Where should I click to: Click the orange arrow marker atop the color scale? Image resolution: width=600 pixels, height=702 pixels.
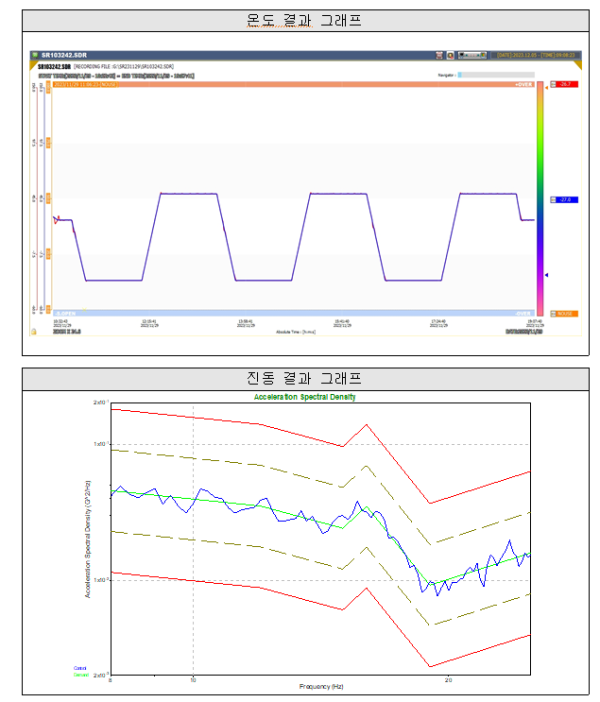tap(546, 88)
